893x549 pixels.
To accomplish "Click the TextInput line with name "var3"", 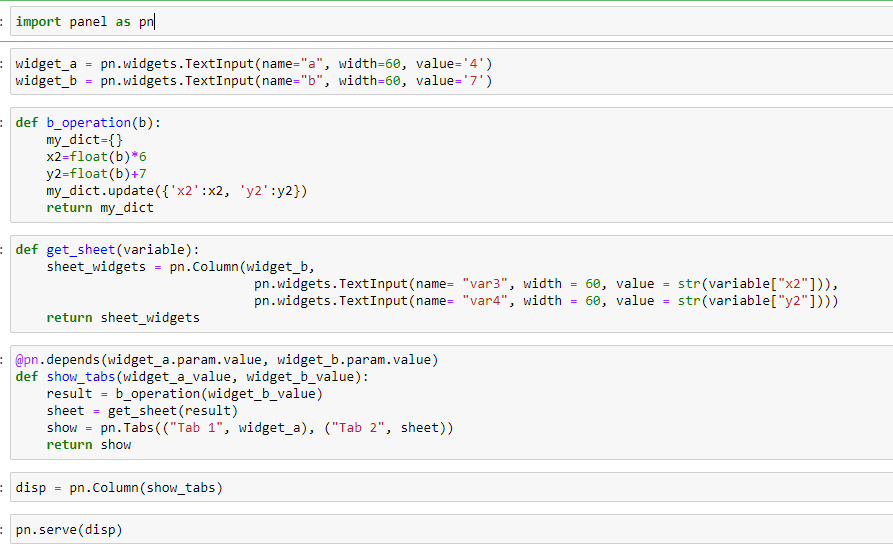I will [x=546, y=284].
